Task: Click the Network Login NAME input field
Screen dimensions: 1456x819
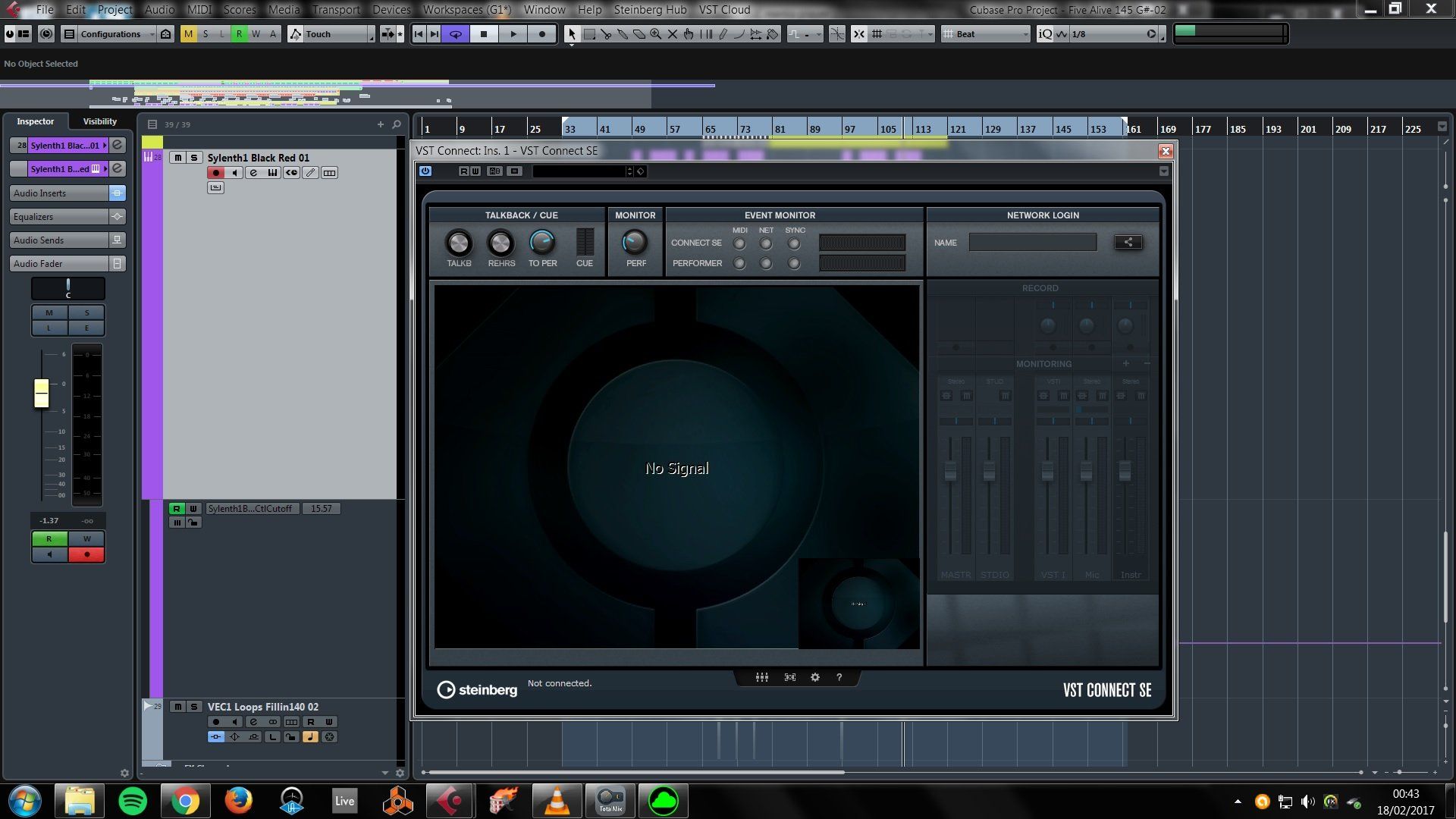Action: pos(1032,243)
